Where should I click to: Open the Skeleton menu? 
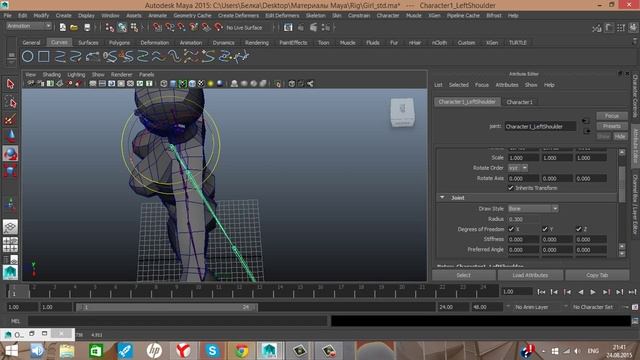pyautogui.click(x=316, y=16)
